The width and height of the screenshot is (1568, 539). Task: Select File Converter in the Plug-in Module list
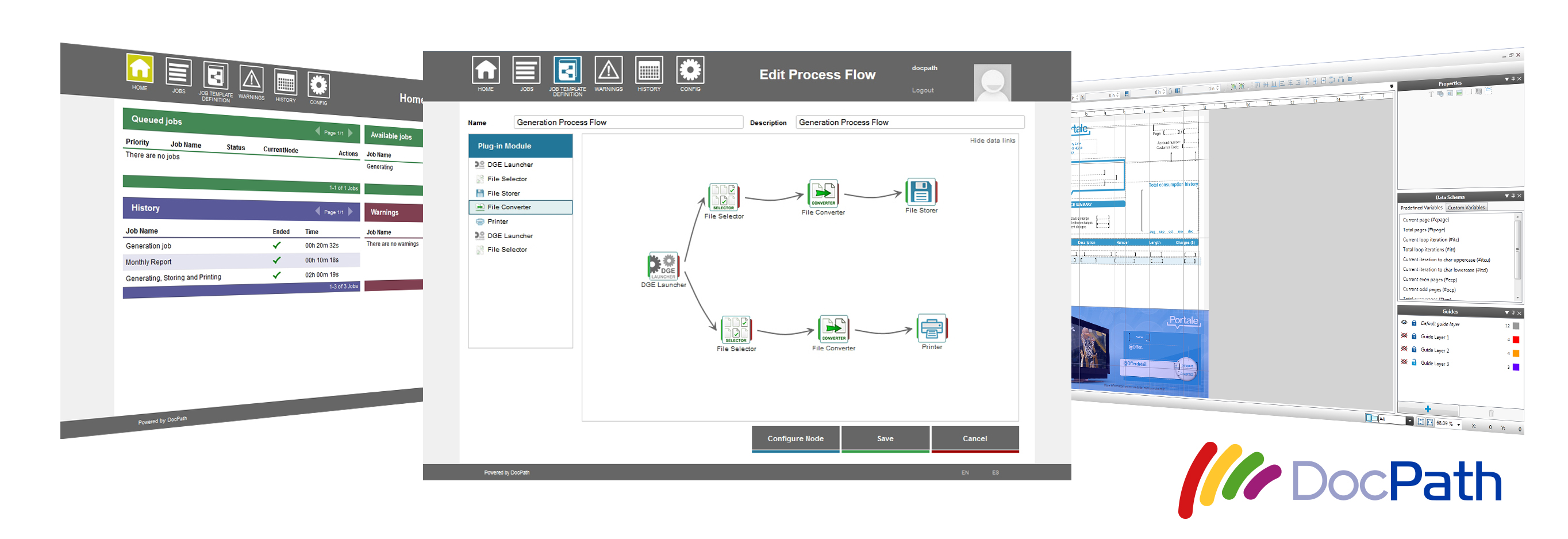coord(520,207)
